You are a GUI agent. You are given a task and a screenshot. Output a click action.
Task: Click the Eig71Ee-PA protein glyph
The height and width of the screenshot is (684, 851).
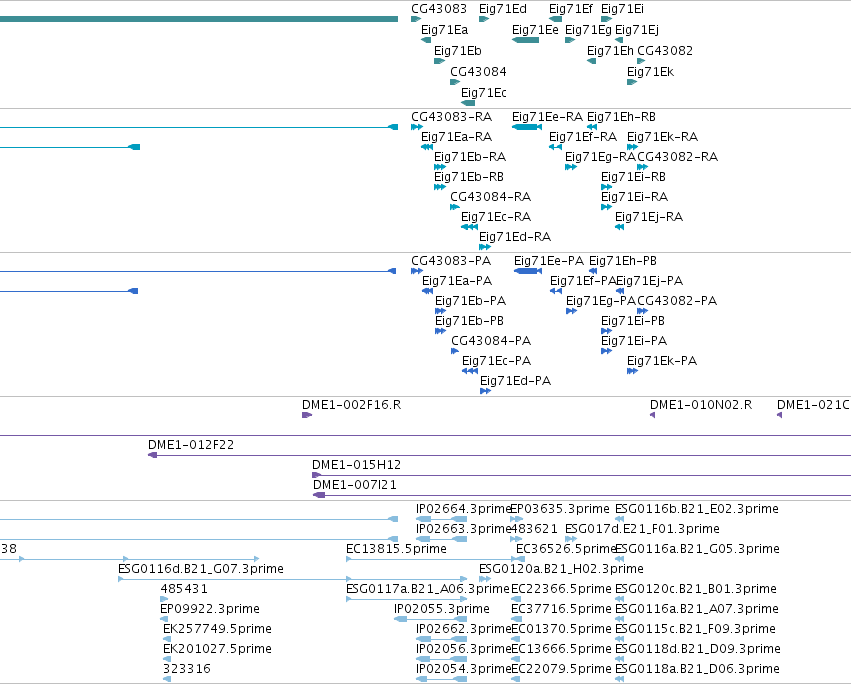click(x=528, y=271)
